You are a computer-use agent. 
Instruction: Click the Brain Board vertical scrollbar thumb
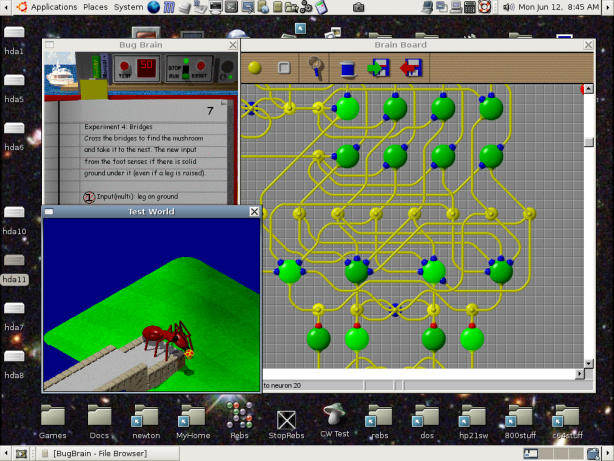pos(589,142)
